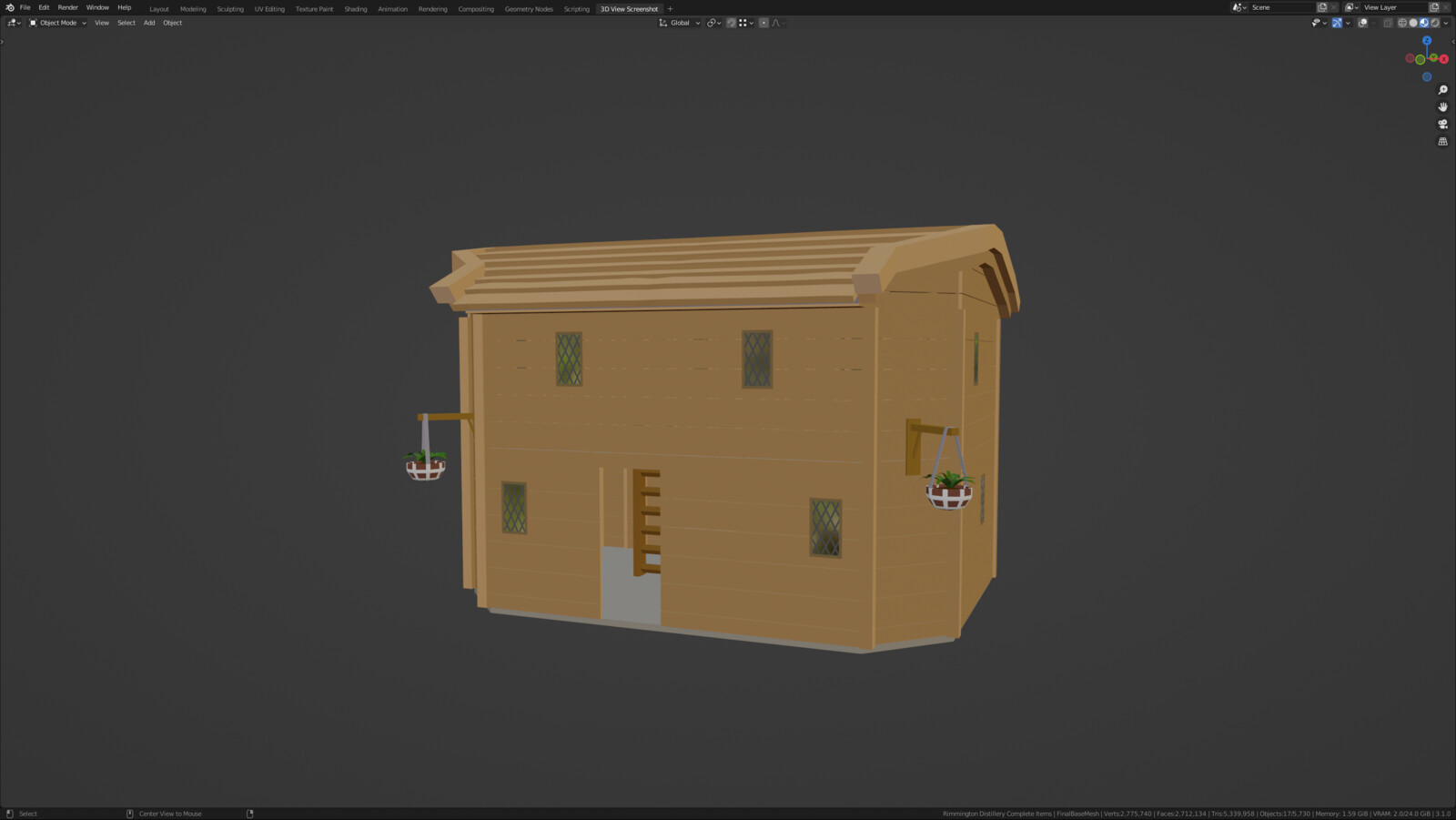
Task: Open the Help menu
Action: click(x=125, y=7)
